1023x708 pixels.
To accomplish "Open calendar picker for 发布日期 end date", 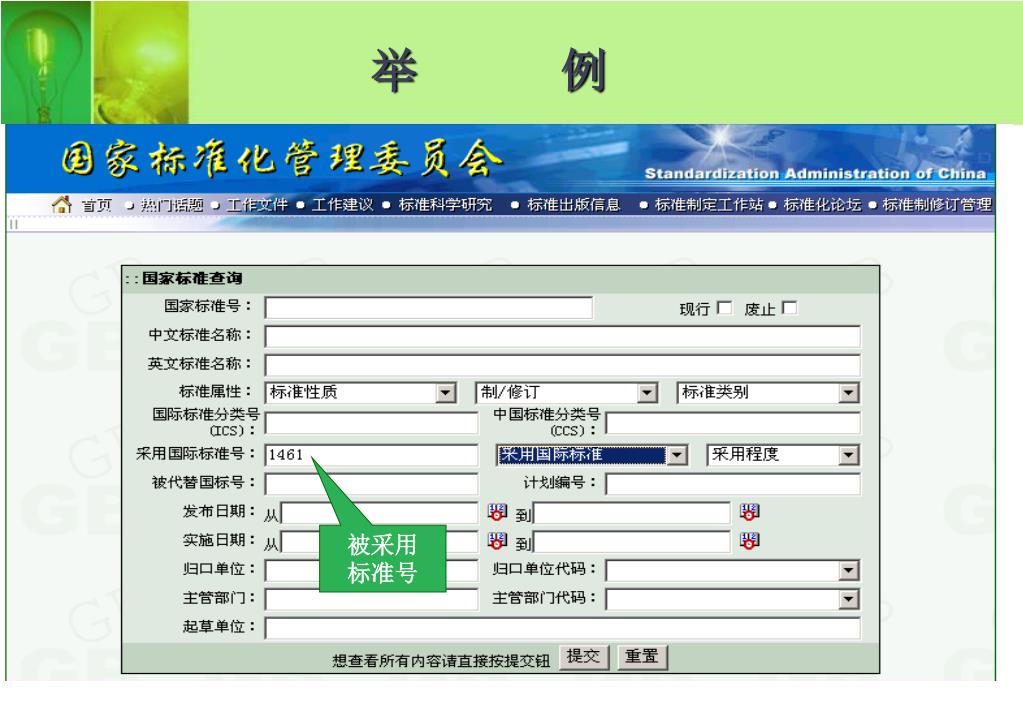I will (x=749, y=512).
